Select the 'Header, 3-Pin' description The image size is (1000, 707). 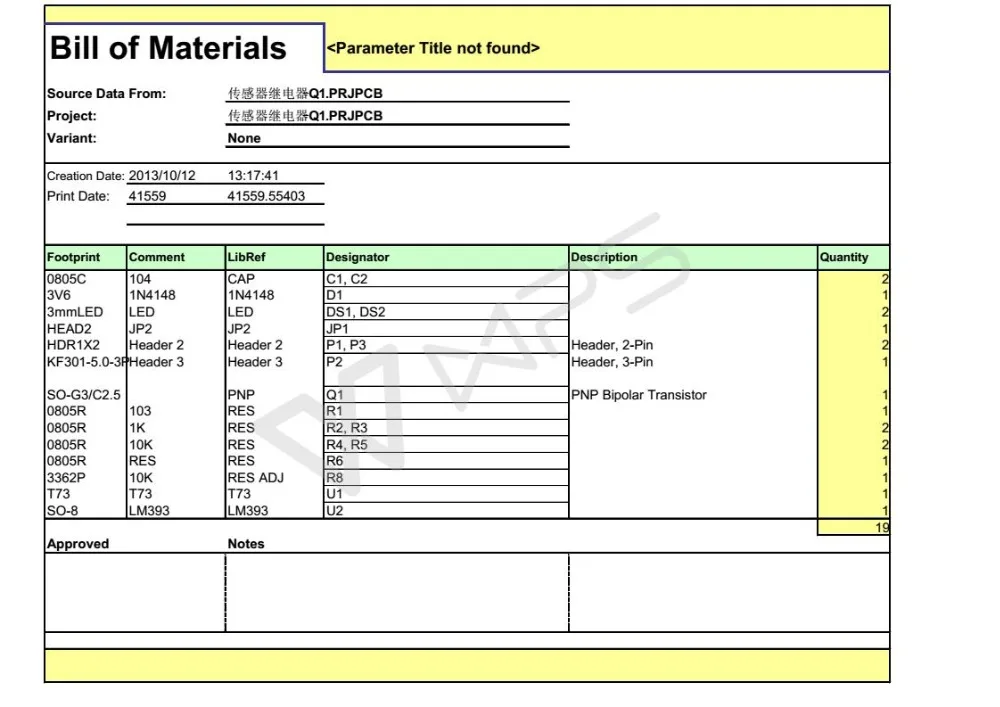[x=612, y=362]
